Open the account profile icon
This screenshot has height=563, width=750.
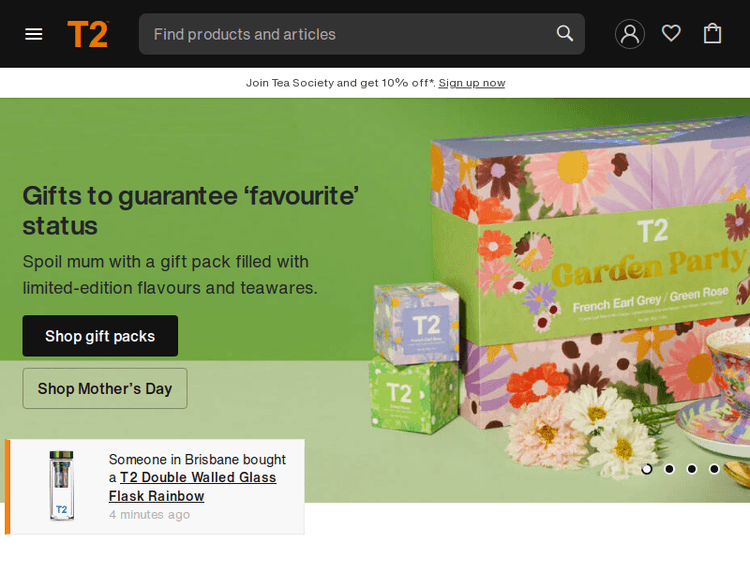pos(629,34)
